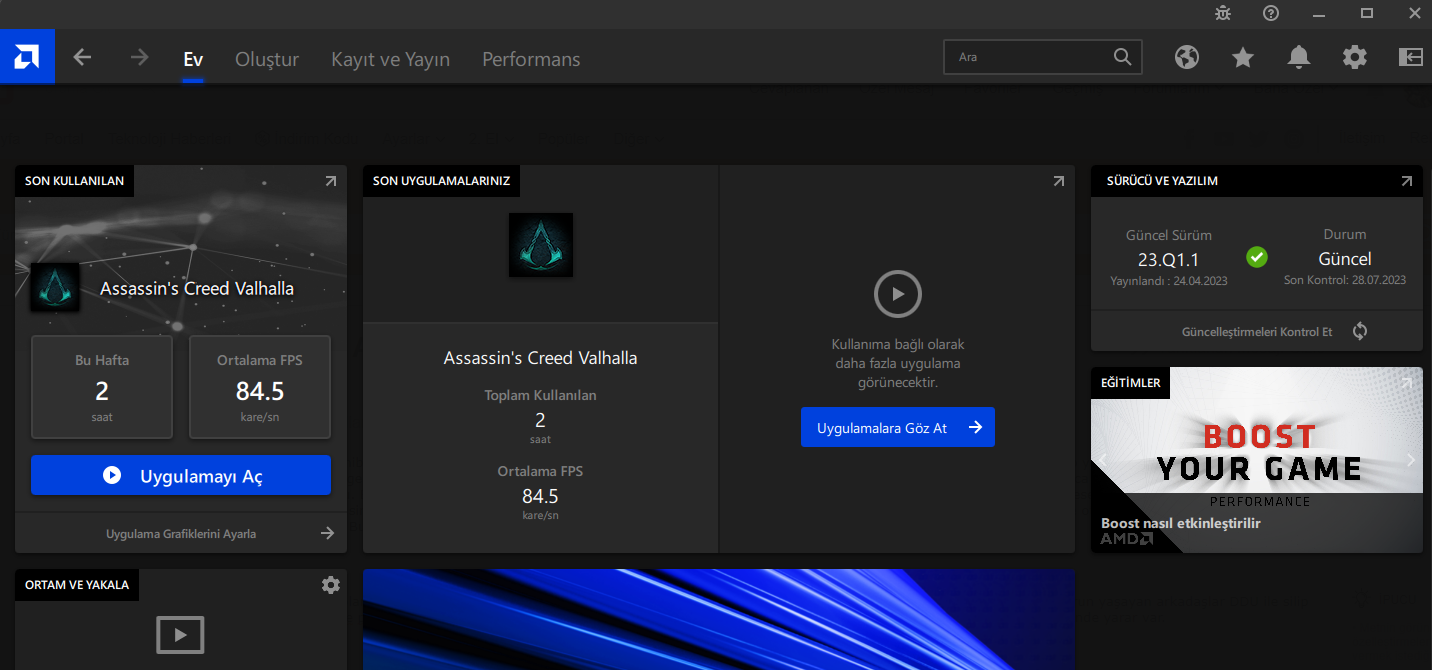Click Güncelleştirmeleri Kontrol Et
1432x670 pixels.
[x=1257, y=331]
